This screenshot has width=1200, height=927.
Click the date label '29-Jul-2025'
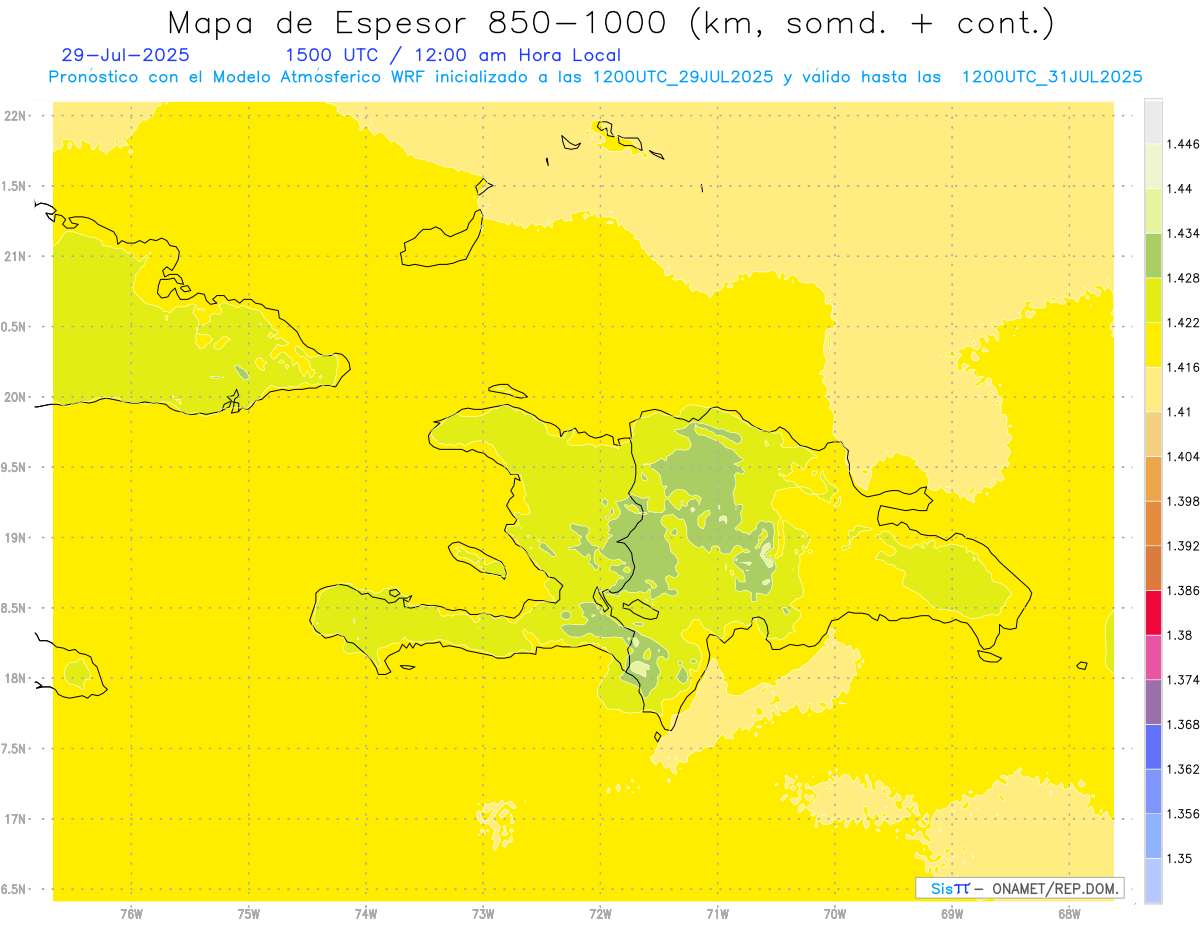tap(125, 55)
